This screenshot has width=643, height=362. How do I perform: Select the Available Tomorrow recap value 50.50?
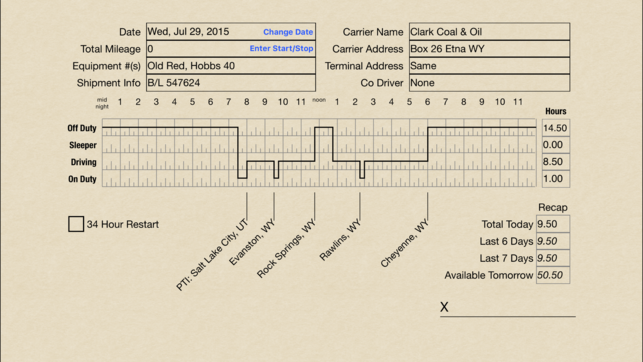553,275
